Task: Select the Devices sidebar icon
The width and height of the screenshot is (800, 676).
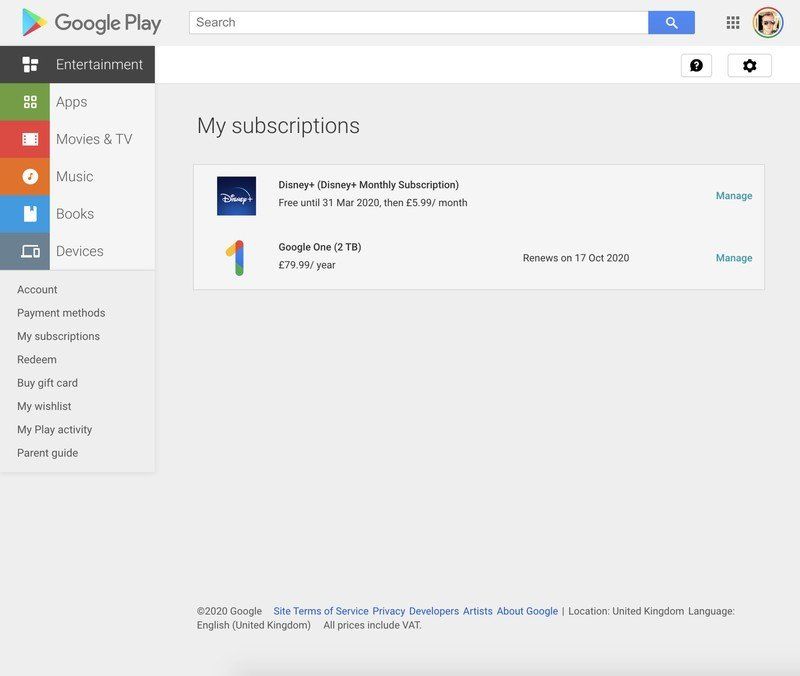Action: (28, 251)
